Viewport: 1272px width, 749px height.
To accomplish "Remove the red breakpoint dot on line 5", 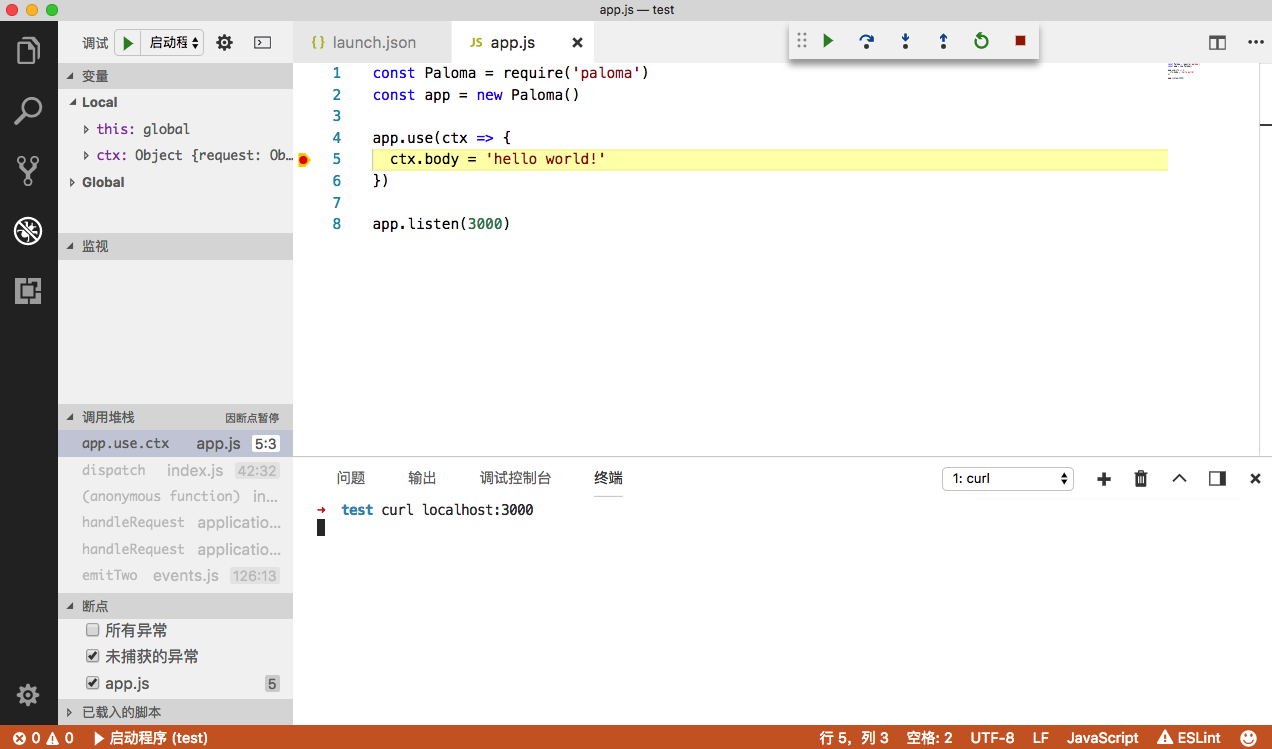I will tap(304, 160).
